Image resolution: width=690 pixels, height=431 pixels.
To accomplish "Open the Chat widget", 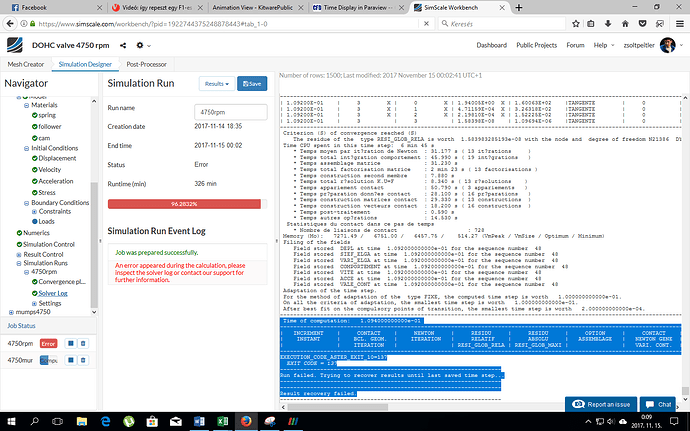I will [x=658, y=404].
